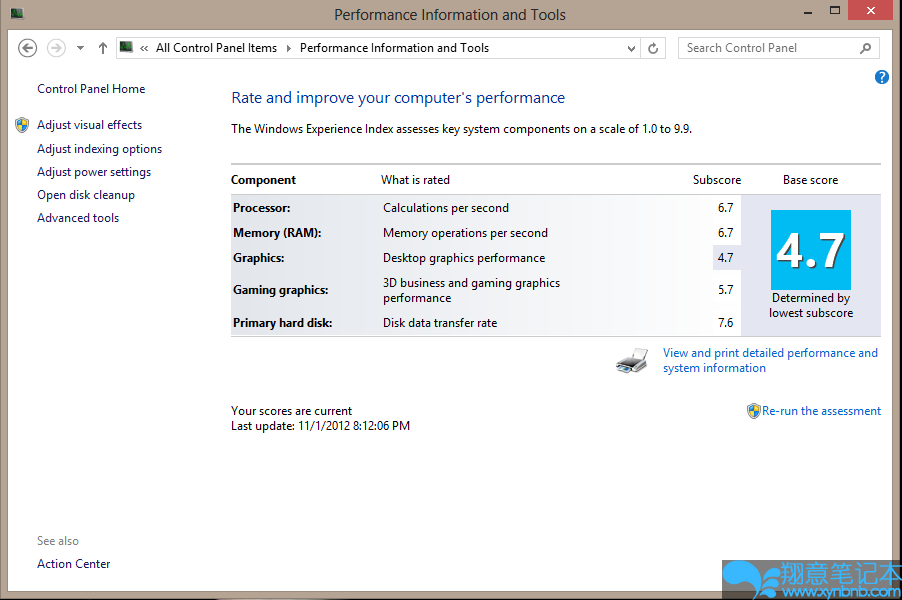Click Re-run the assessment link
The height and width of the screenshot is (600, 902).
click(821, 411)
